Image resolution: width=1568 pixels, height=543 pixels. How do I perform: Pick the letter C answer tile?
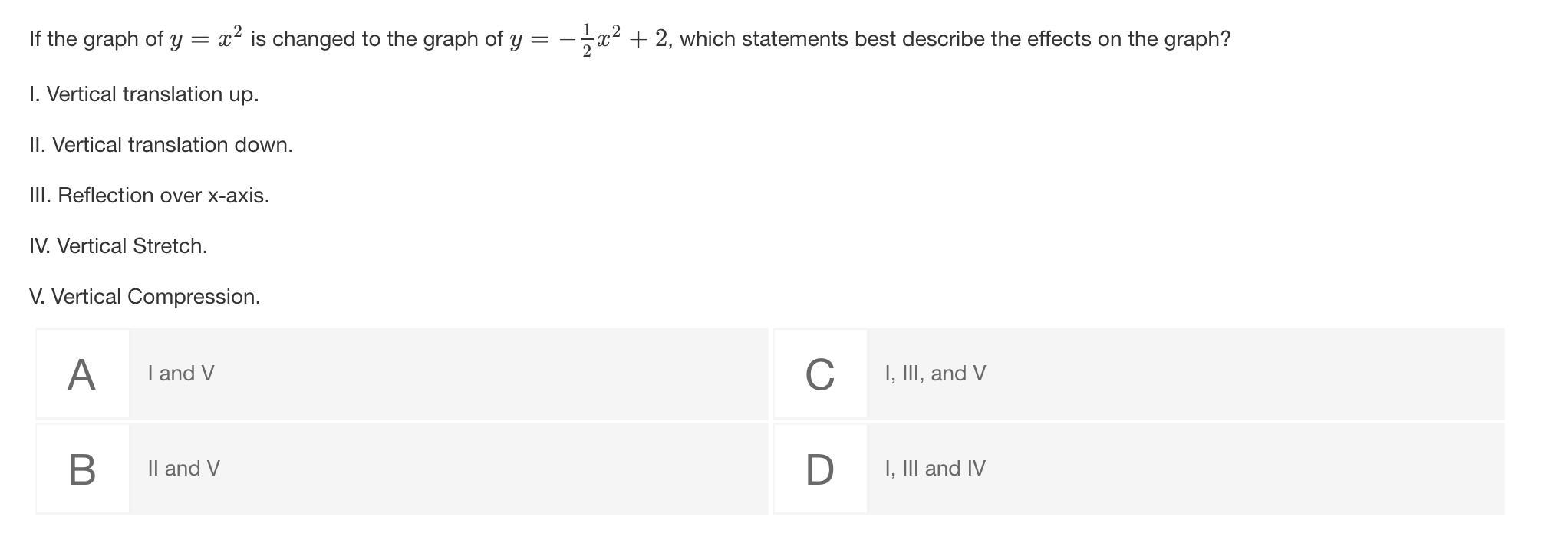pos(820,374)
